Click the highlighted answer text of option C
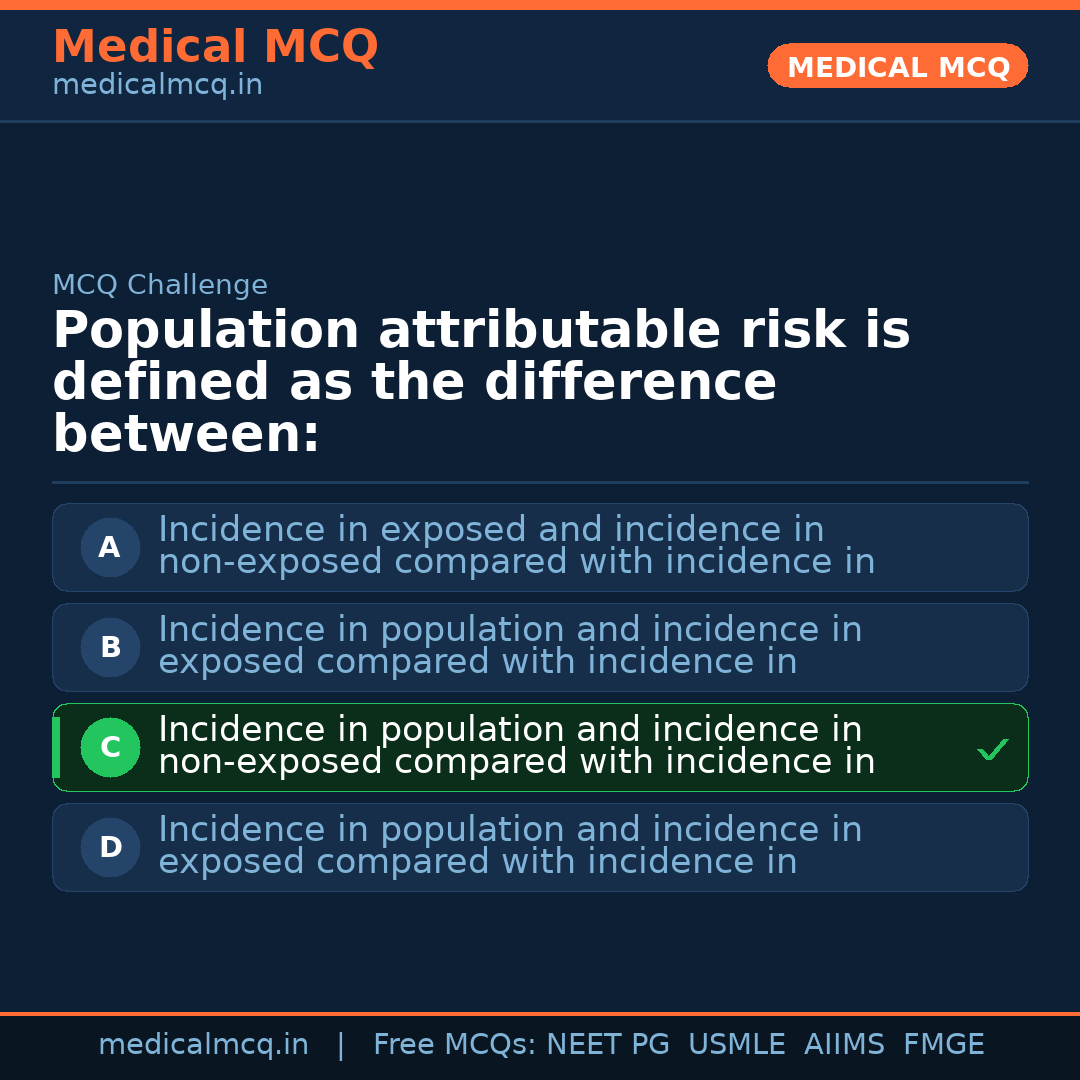This screenshot has height=1080, width=1080. click(516, 746)
